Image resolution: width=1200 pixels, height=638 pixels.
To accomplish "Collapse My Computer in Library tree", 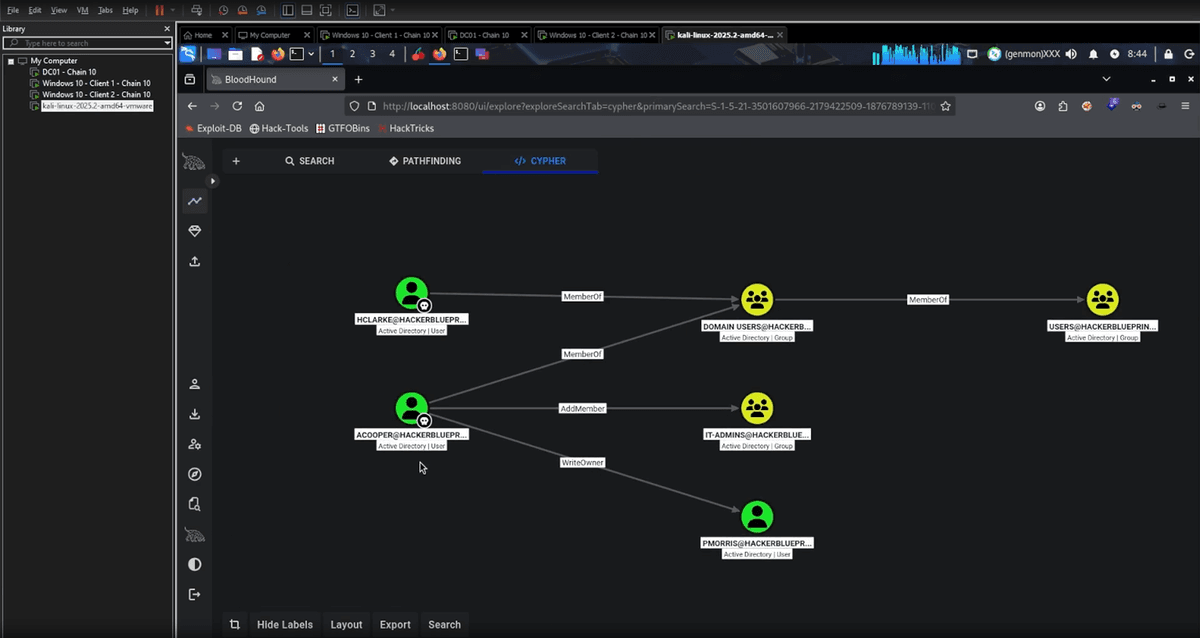I will pyautogui.click(x=11, y=61).
